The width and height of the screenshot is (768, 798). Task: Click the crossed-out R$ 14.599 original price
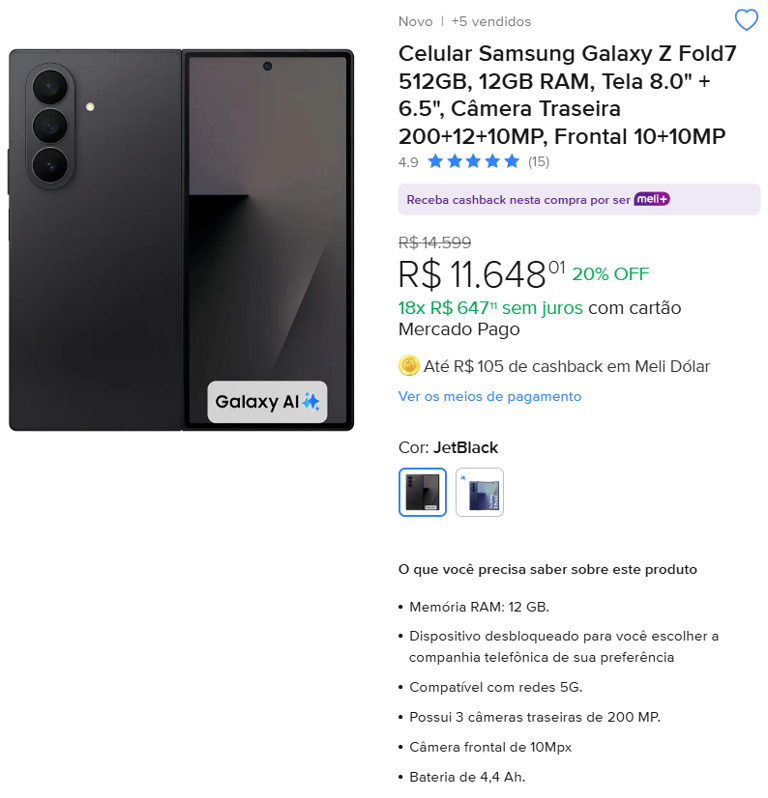[x=435, y=242]
